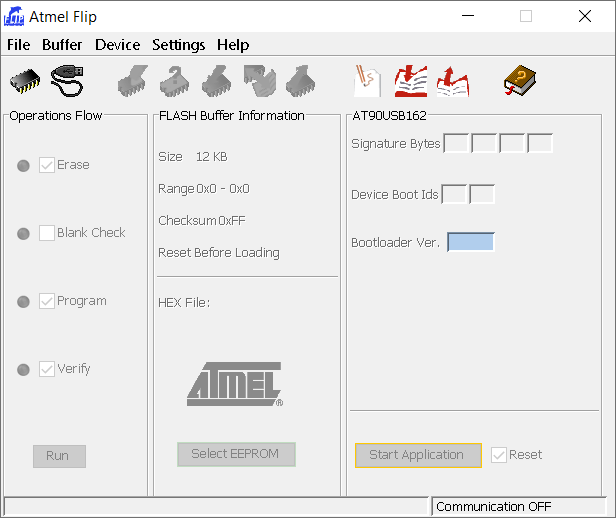The width and height of the screenshot is (616, 518).
Task: Open the Buffer menu
Action: tap(62, 45)
